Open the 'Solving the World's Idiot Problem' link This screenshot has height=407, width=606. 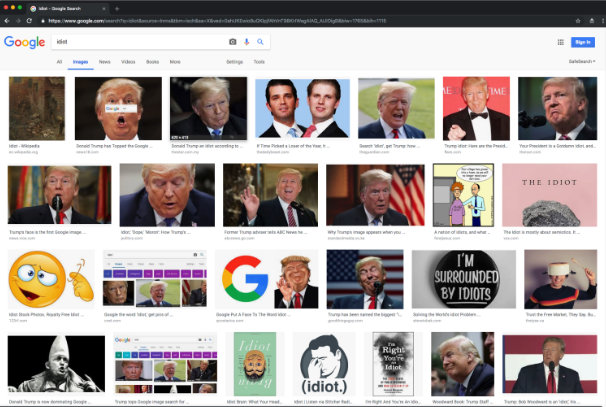(x=447, y=315)
